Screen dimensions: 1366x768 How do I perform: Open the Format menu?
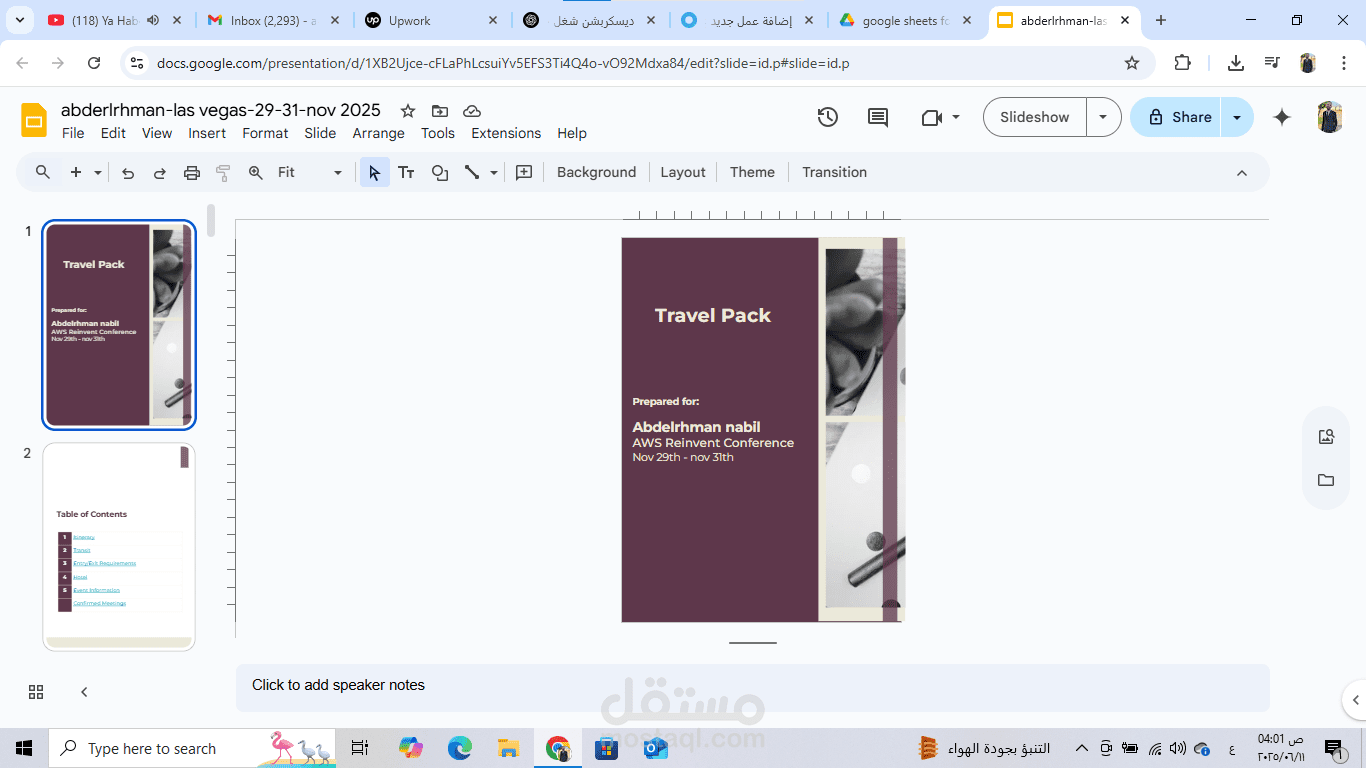click(265, 133)
